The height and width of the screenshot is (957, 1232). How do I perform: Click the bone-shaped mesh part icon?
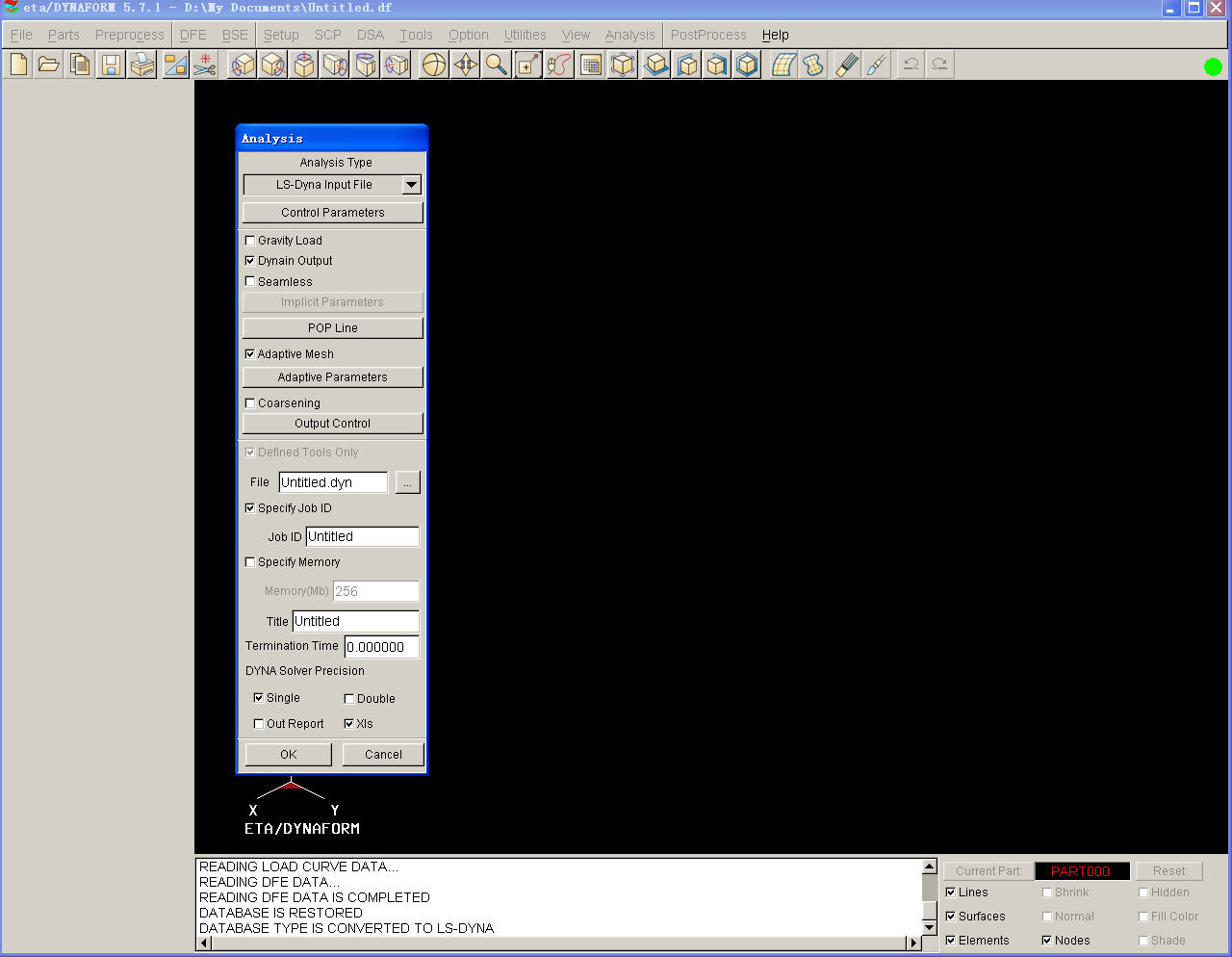814,65
